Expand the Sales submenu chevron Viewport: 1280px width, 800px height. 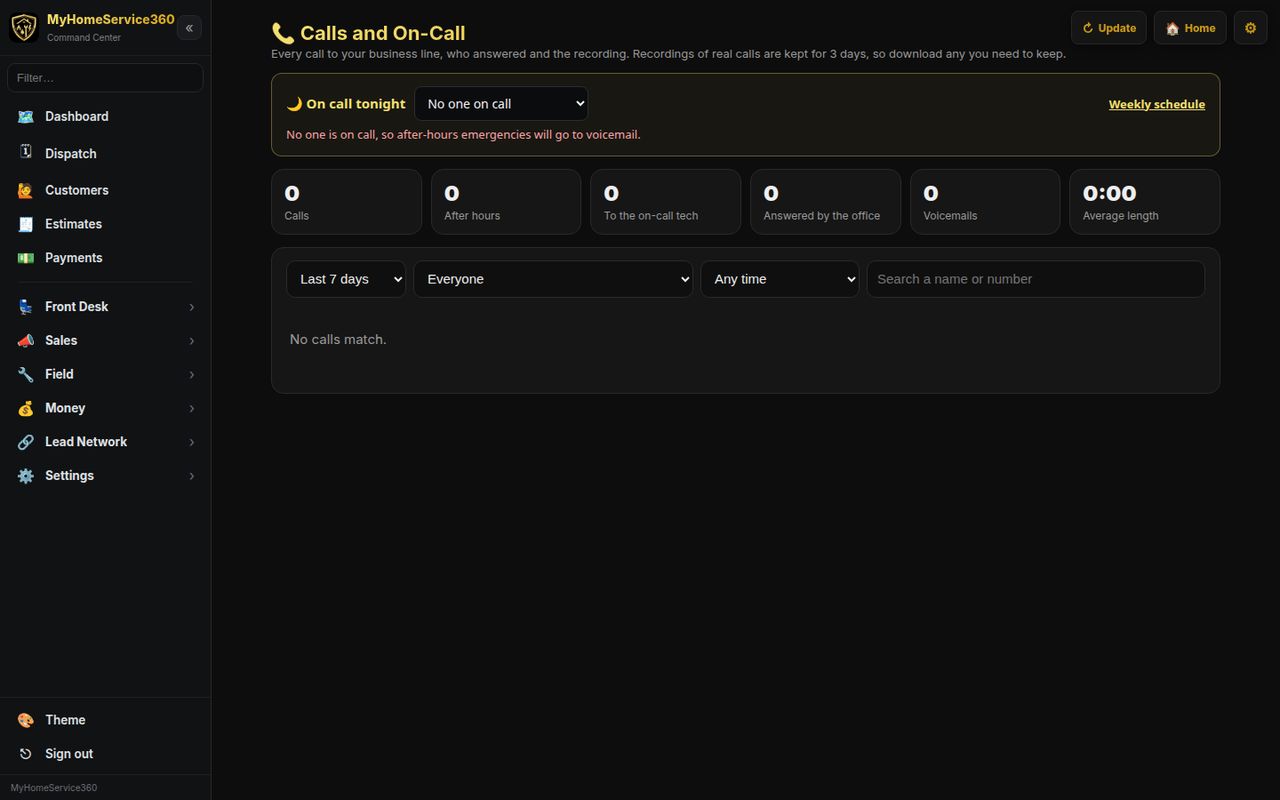(191, 341)
